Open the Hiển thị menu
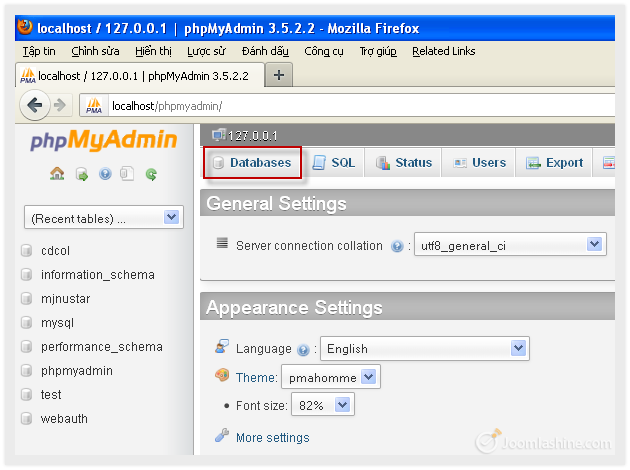This screenshot has height=470, width=630. coord(153,51)
